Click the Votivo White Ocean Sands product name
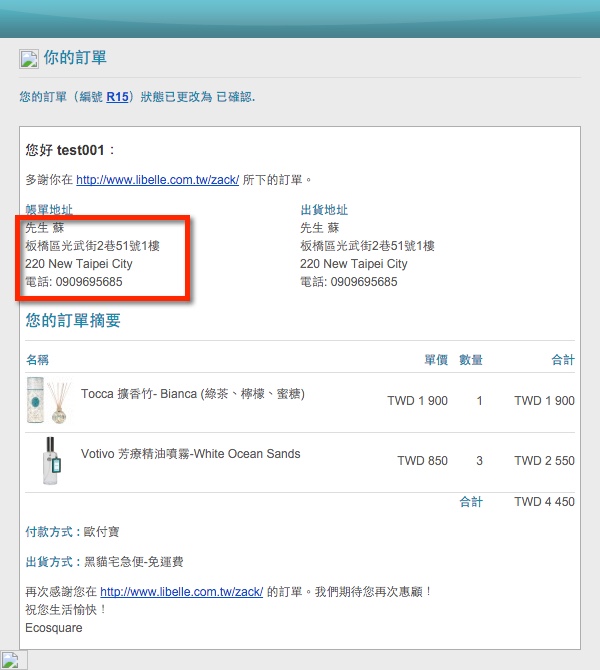 point(190,454)
